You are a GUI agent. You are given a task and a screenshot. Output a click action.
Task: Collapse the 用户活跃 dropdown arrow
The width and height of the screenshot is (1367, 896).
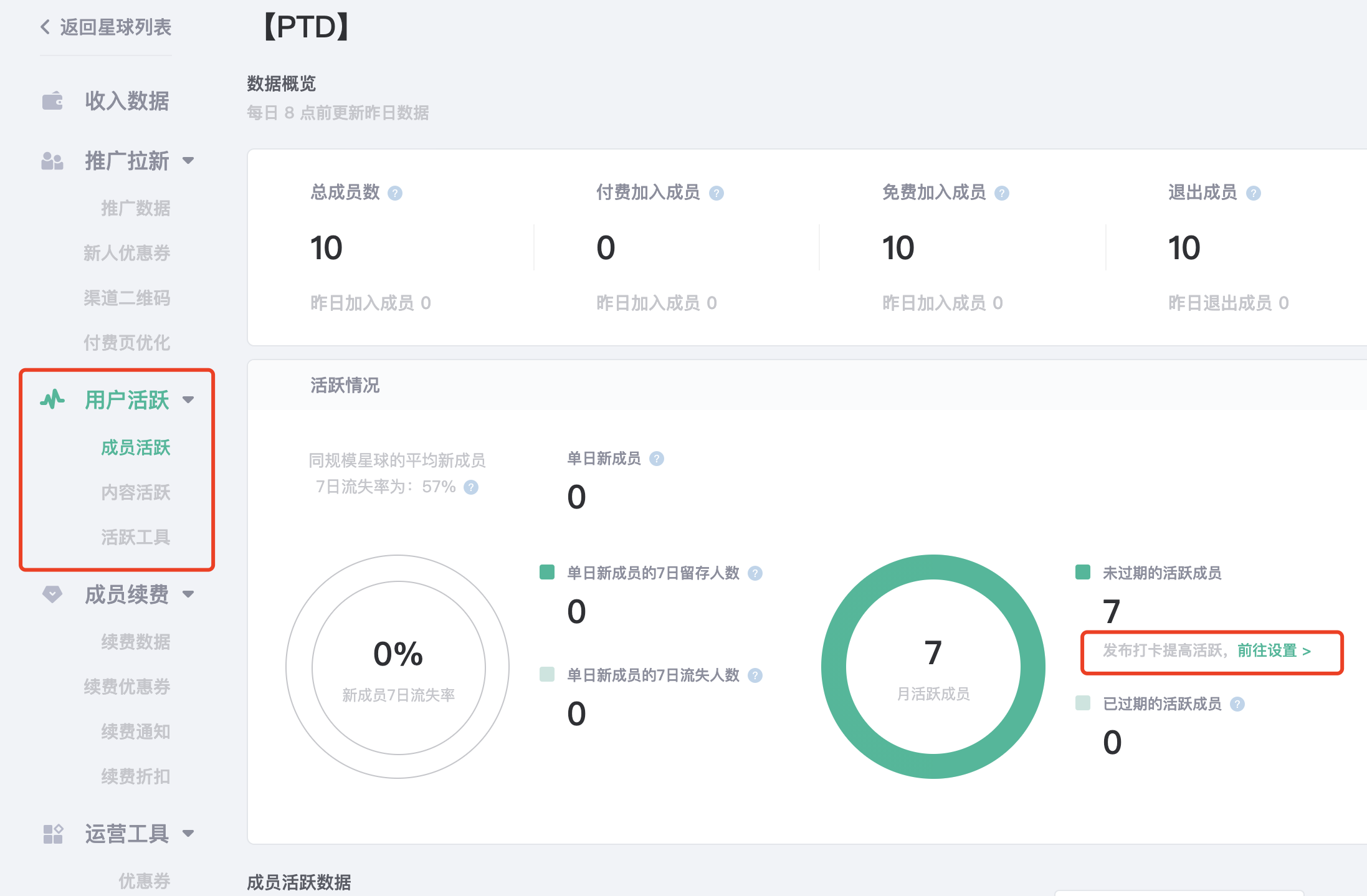pyautogui.click(x=188, y=399)
